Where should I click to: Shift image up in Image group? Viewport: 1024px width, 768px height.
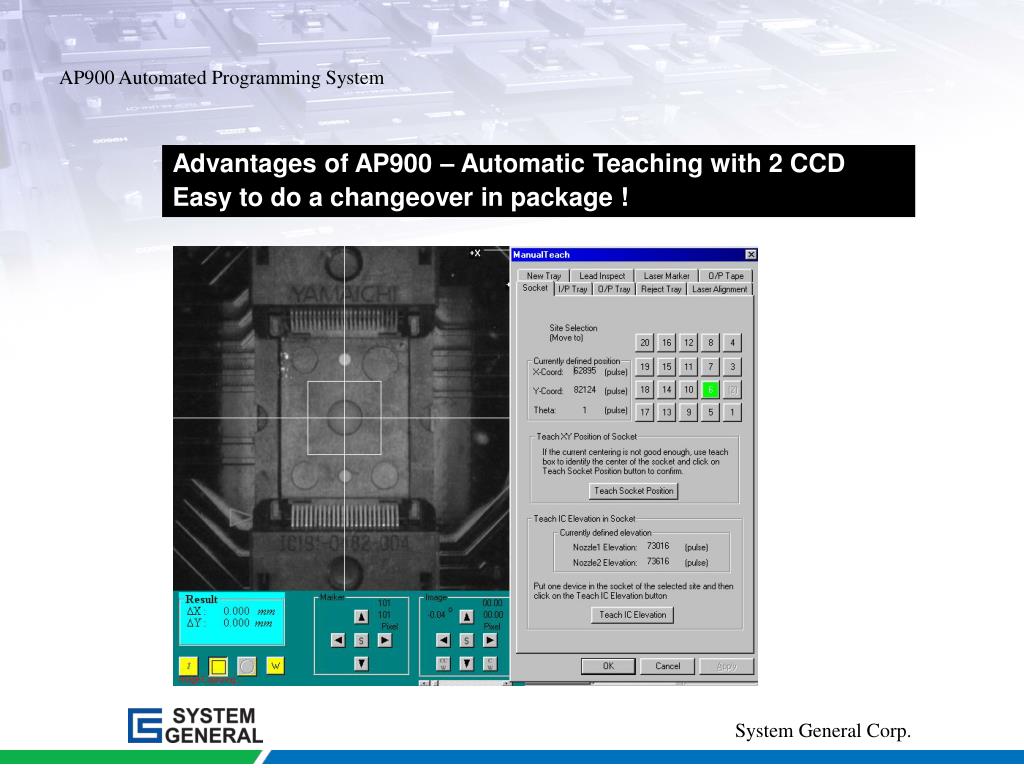pos(466,616)
